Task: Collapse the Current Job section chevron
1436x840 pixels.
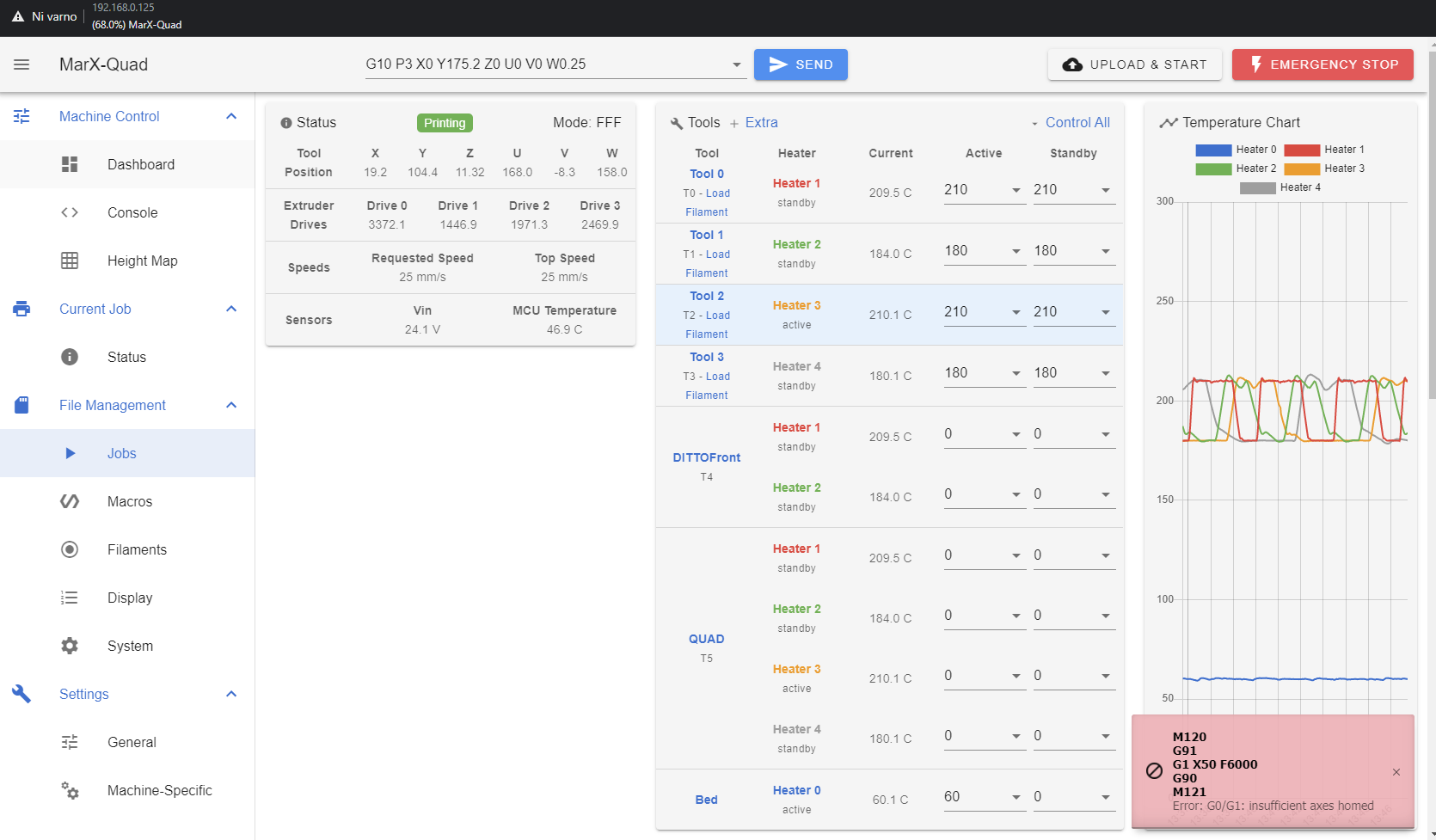Action: tap(231, 309)
